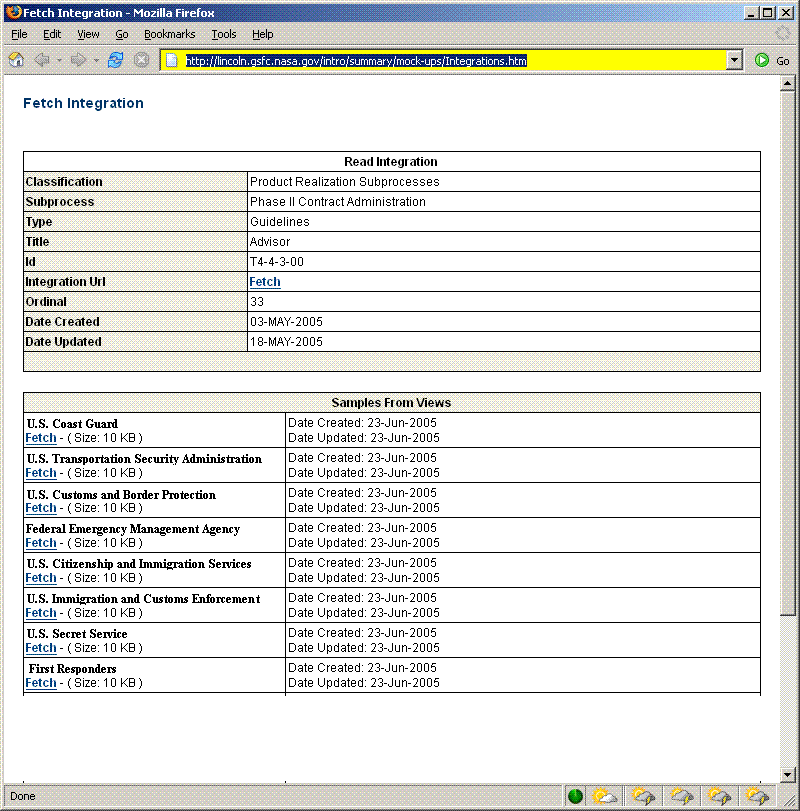The image size is (800, 811).
Task: Fetch the U.S. Secret Service sample
Action: tap(41, 648)
